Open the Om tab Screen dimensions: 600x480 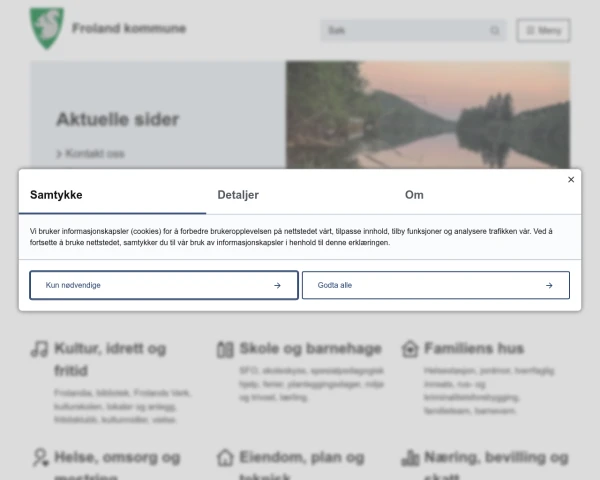tap(414, 195)
